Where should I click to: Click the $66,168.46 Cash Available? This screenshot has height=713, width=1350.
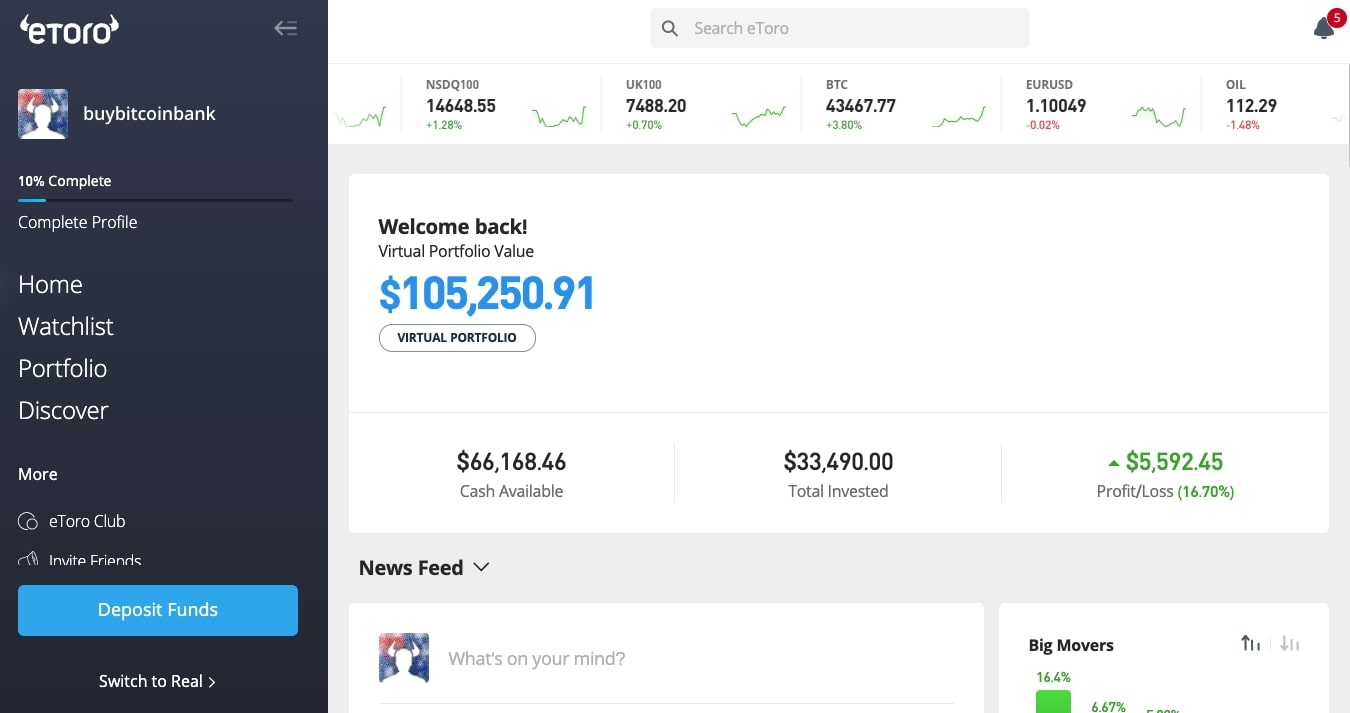tap(511, 462)
